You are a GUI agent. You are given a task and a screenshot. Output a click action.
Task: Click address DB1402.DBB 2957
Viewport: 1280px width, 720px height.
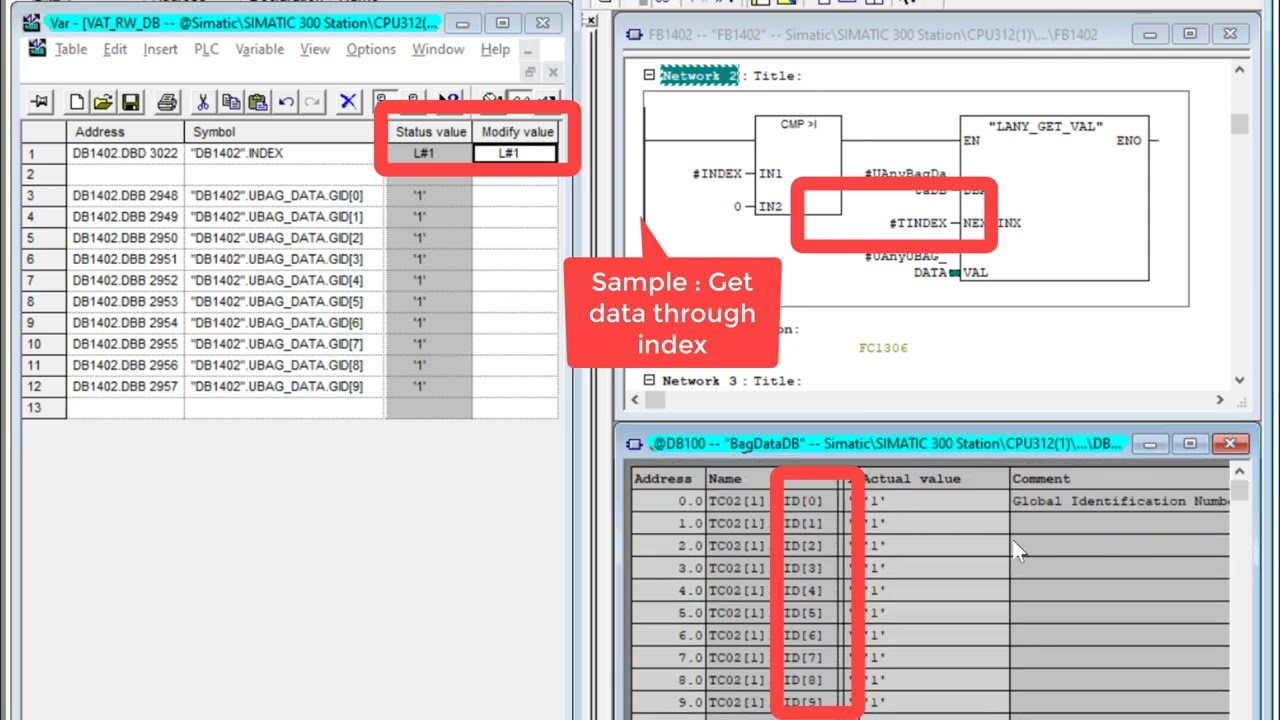coord(125,386)
